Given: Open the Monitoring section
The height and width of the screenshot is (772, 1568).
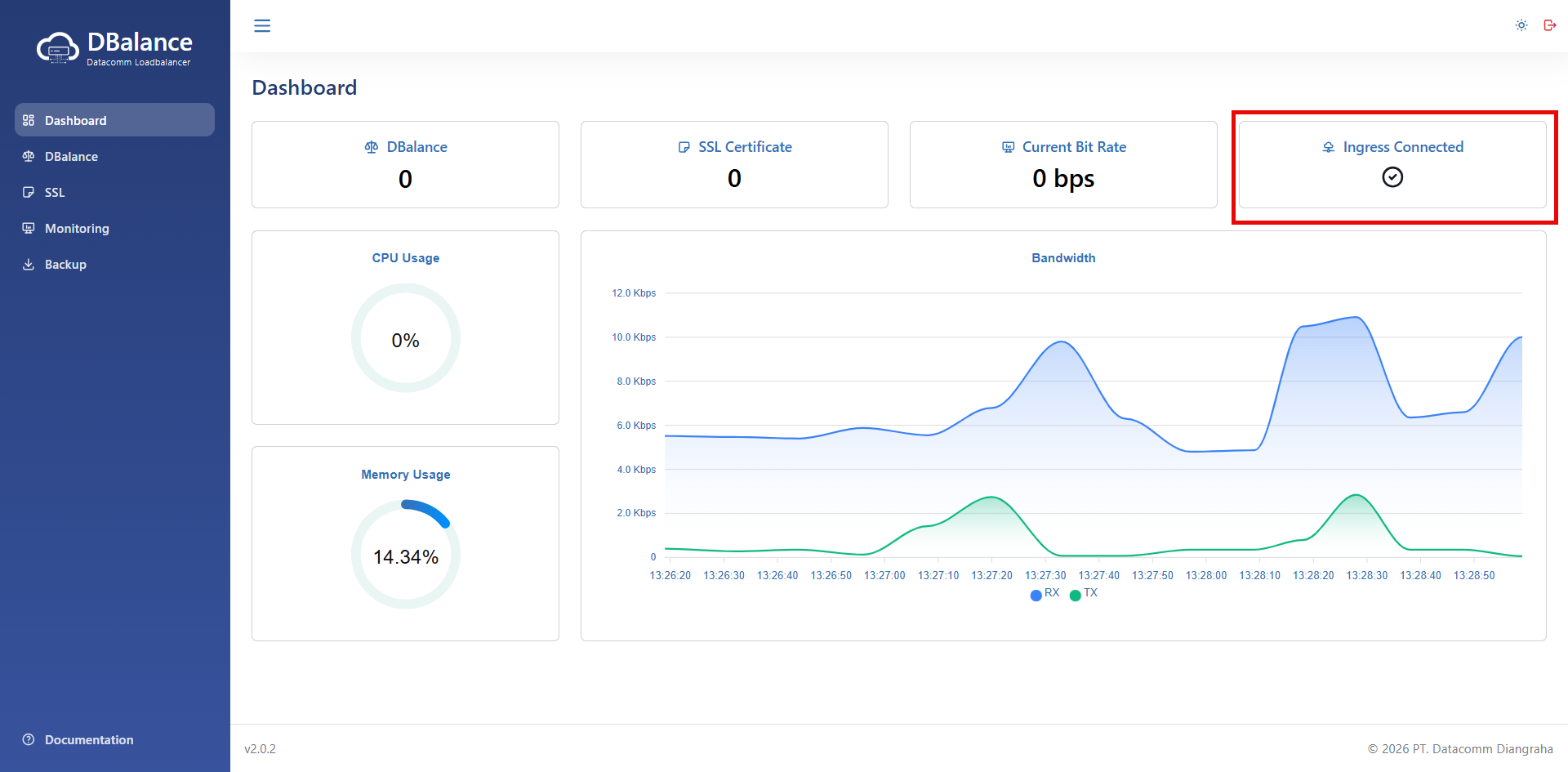Looking at the screenshot, I should [77, 229].
